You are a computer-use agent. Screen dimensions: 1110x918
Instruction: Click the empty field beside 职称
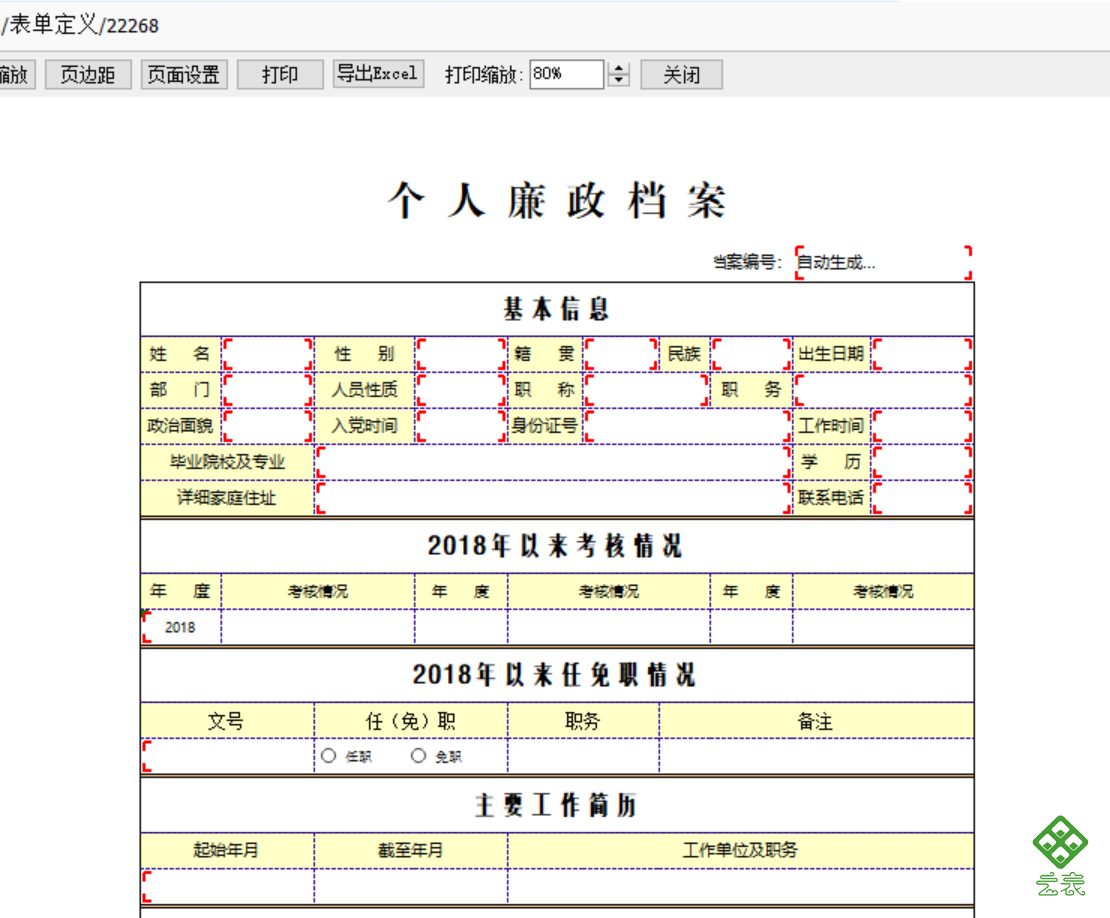[646, 390]
